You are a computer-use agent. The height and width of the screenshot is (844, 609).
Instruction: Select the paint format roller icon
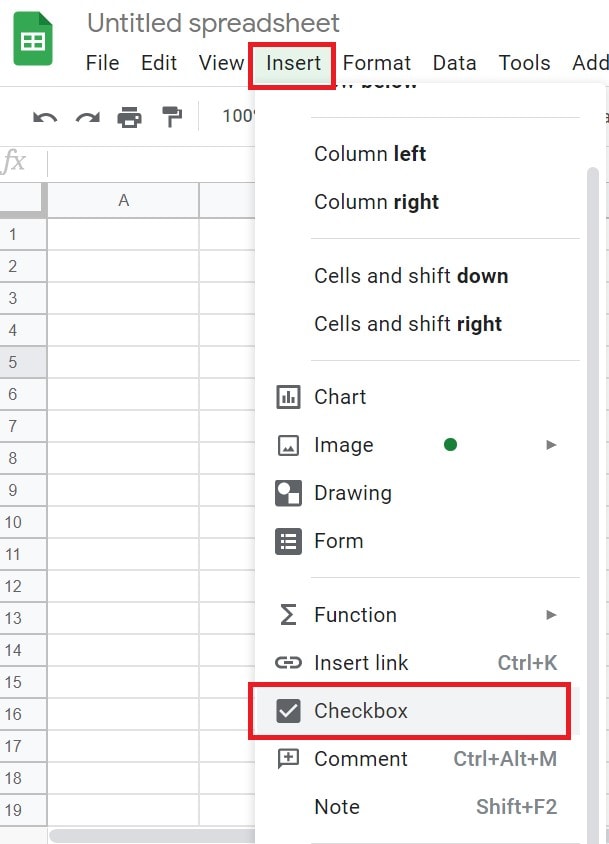[x=172, y=117]
